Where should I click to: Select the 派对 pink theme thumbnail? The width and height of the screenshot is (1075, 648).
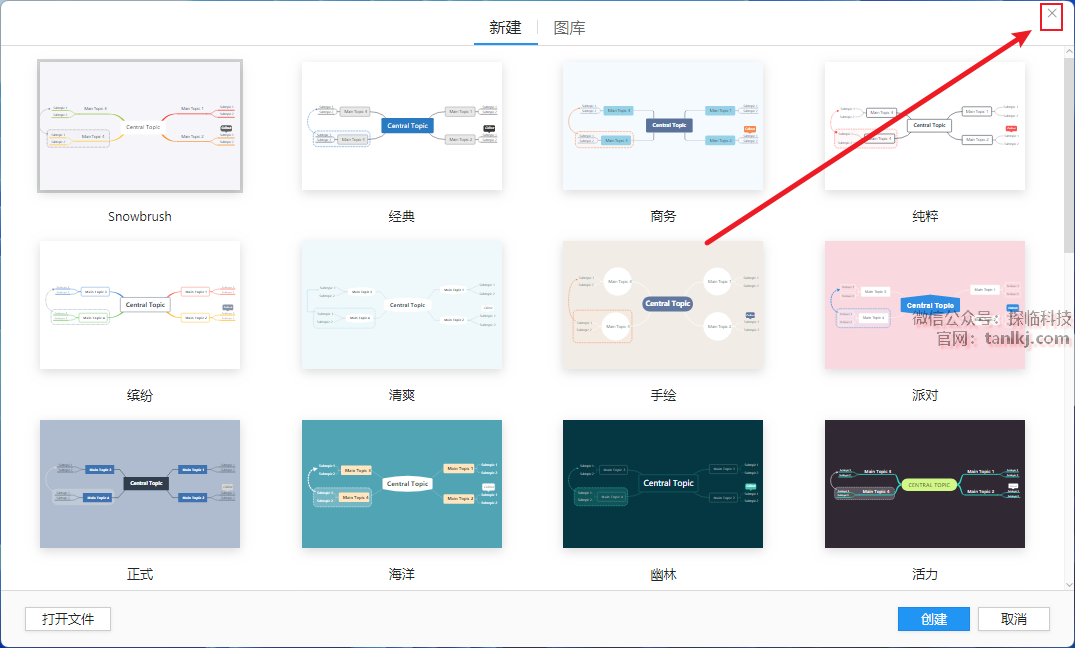click(x=925, y=305)
